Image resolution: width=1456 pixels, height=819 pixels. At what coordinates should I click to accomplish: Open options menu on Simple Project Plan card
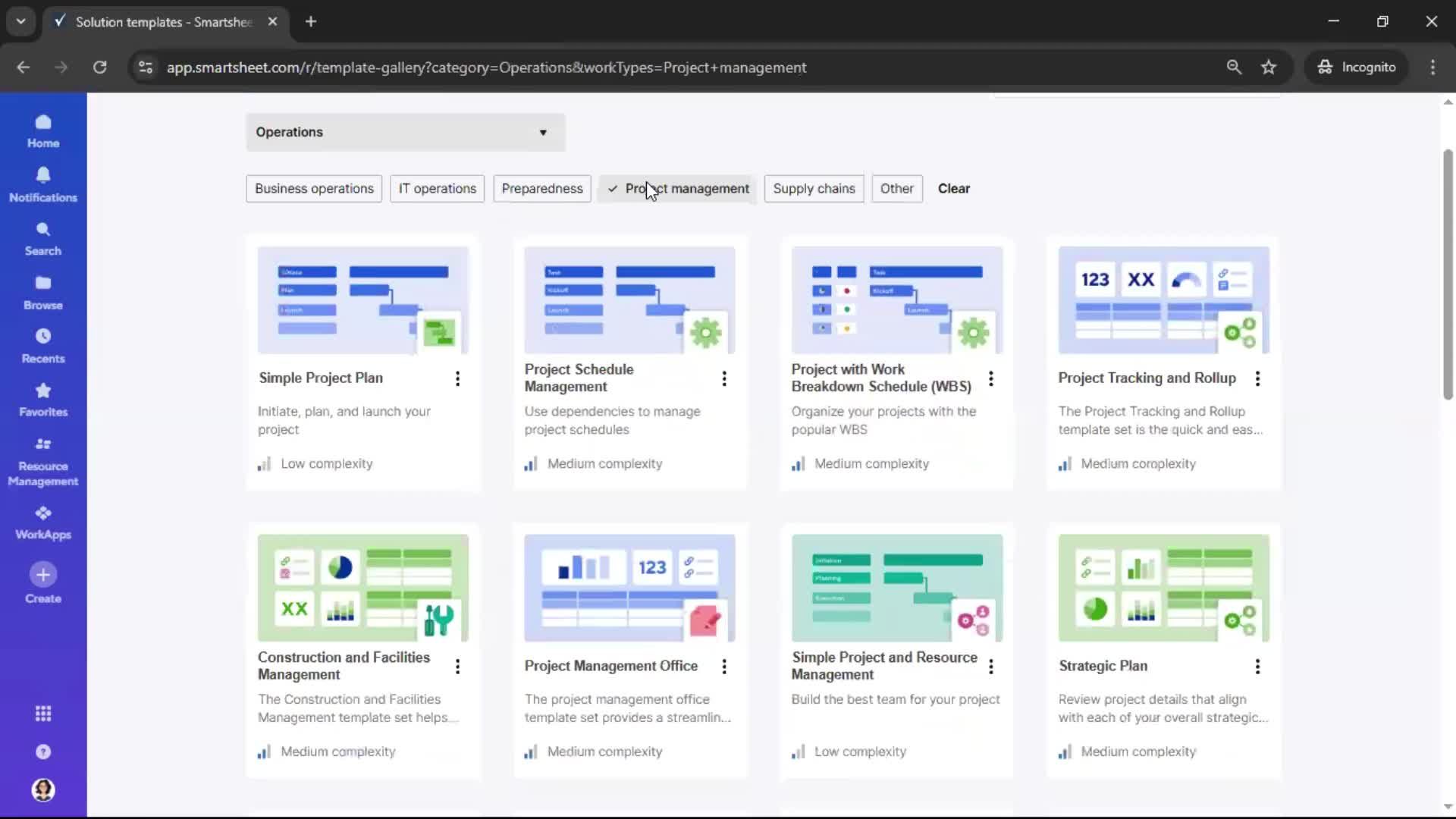point(458,378)
